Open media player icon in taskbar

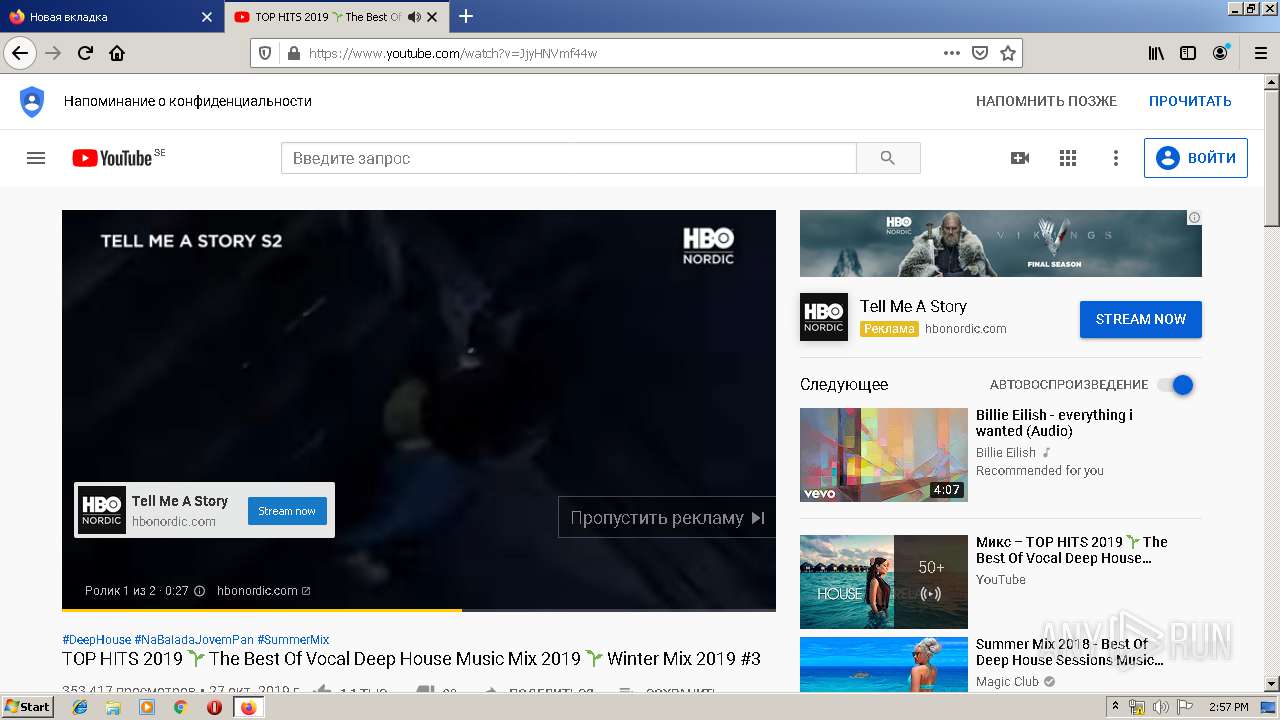(x=147, y=707)
